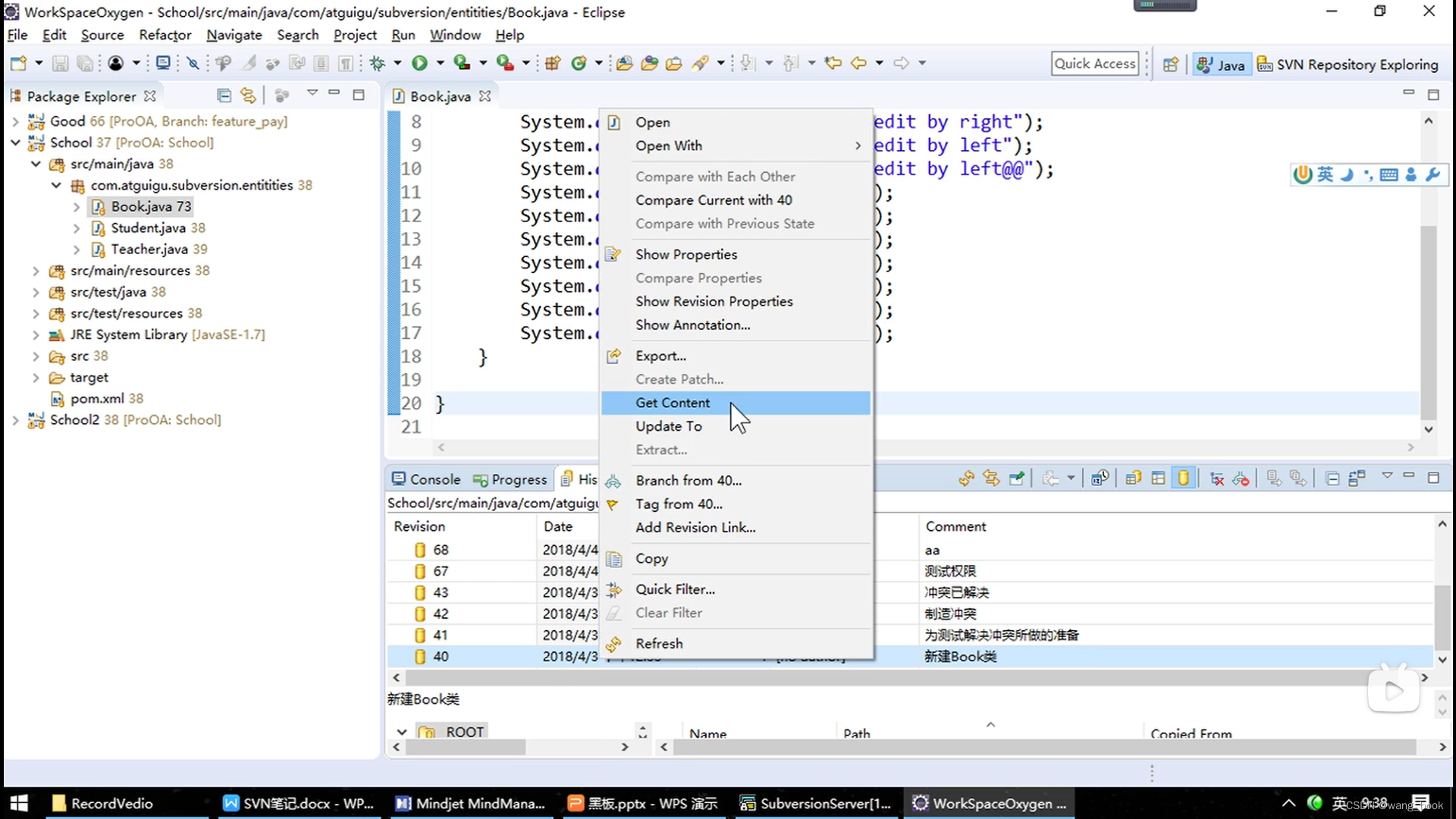Click the Open Task toolbar icon
This screenshot has height=819, width=1456.
(x=674, y=64)
